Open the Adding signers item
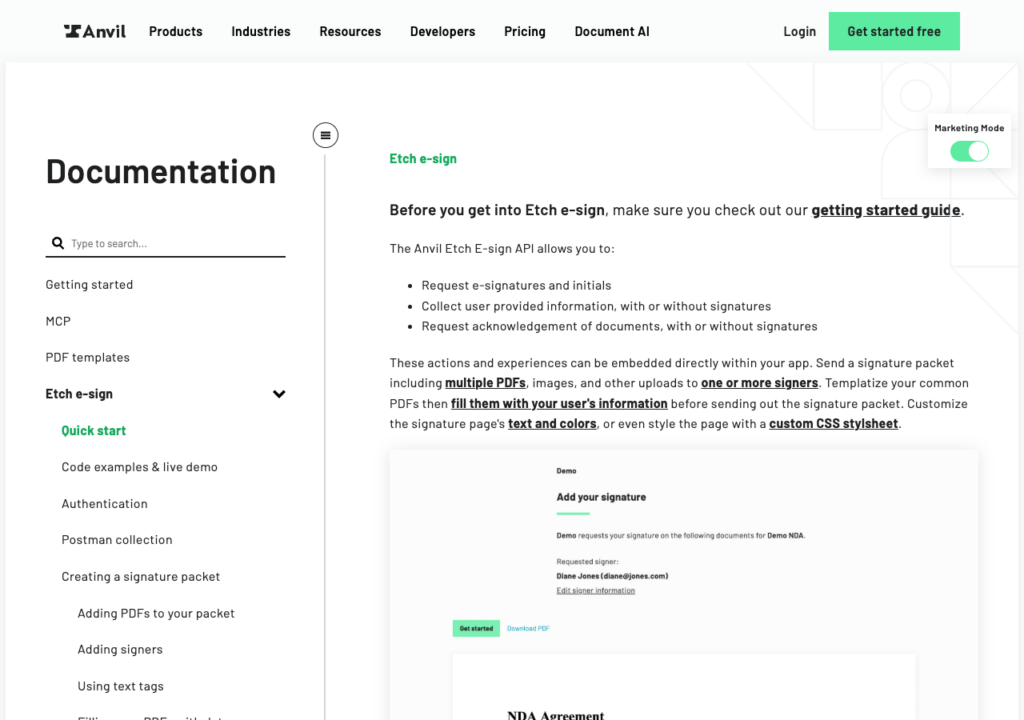 (120, 649)
